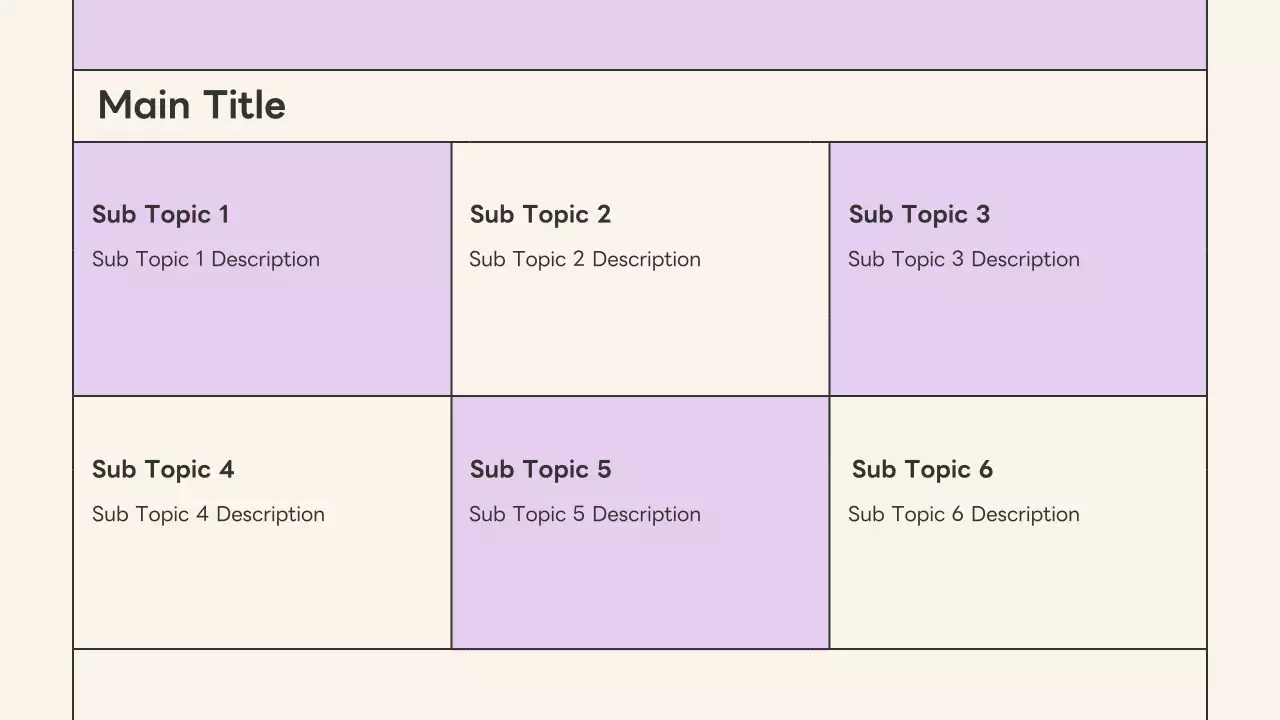Viewport: 1280px width, 720px height.
Task: Click the blank row below the grid
Action: pos(640,686)
